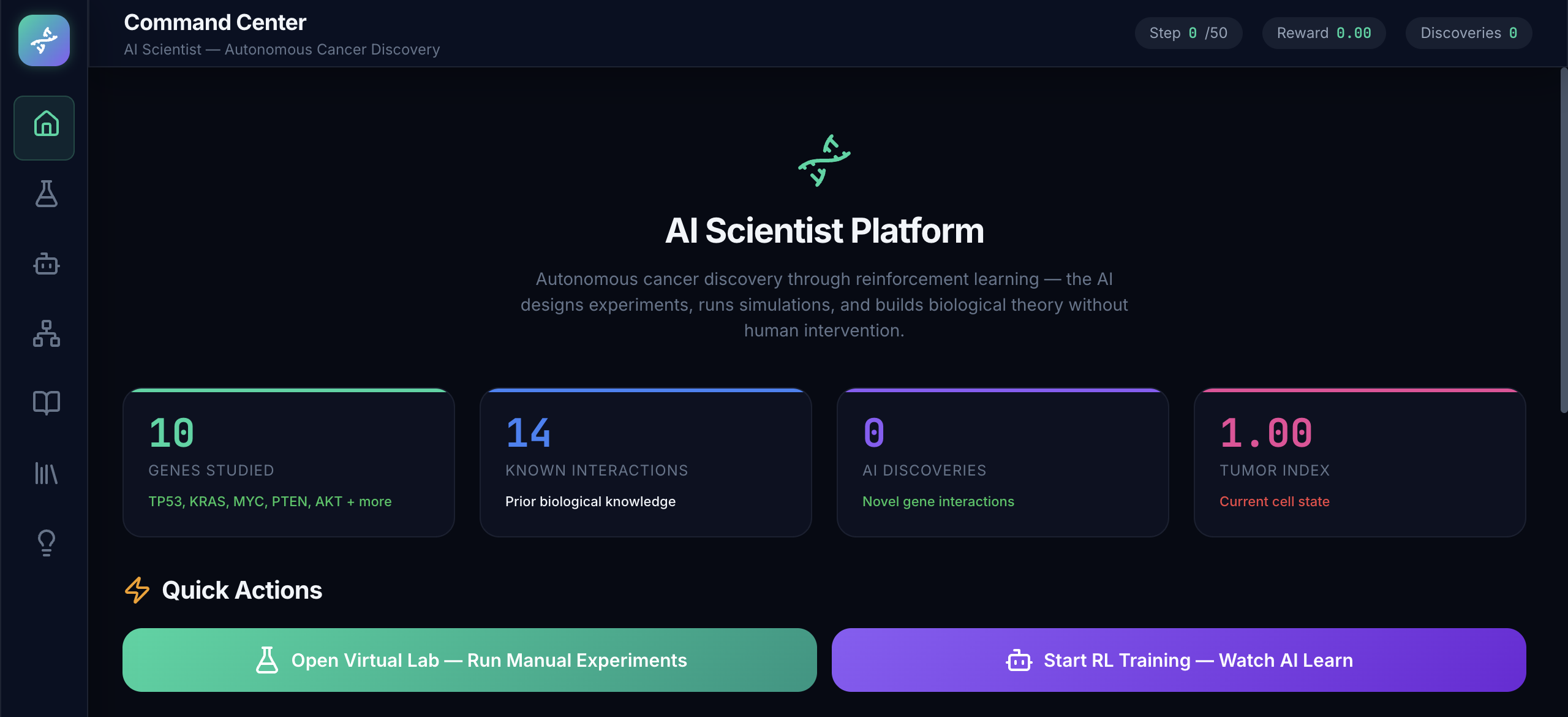This screenshot has width=1568, height=717.
Task: Open Virtual Lab — Run Manual Experiments
Action: (x=469, y=660)
